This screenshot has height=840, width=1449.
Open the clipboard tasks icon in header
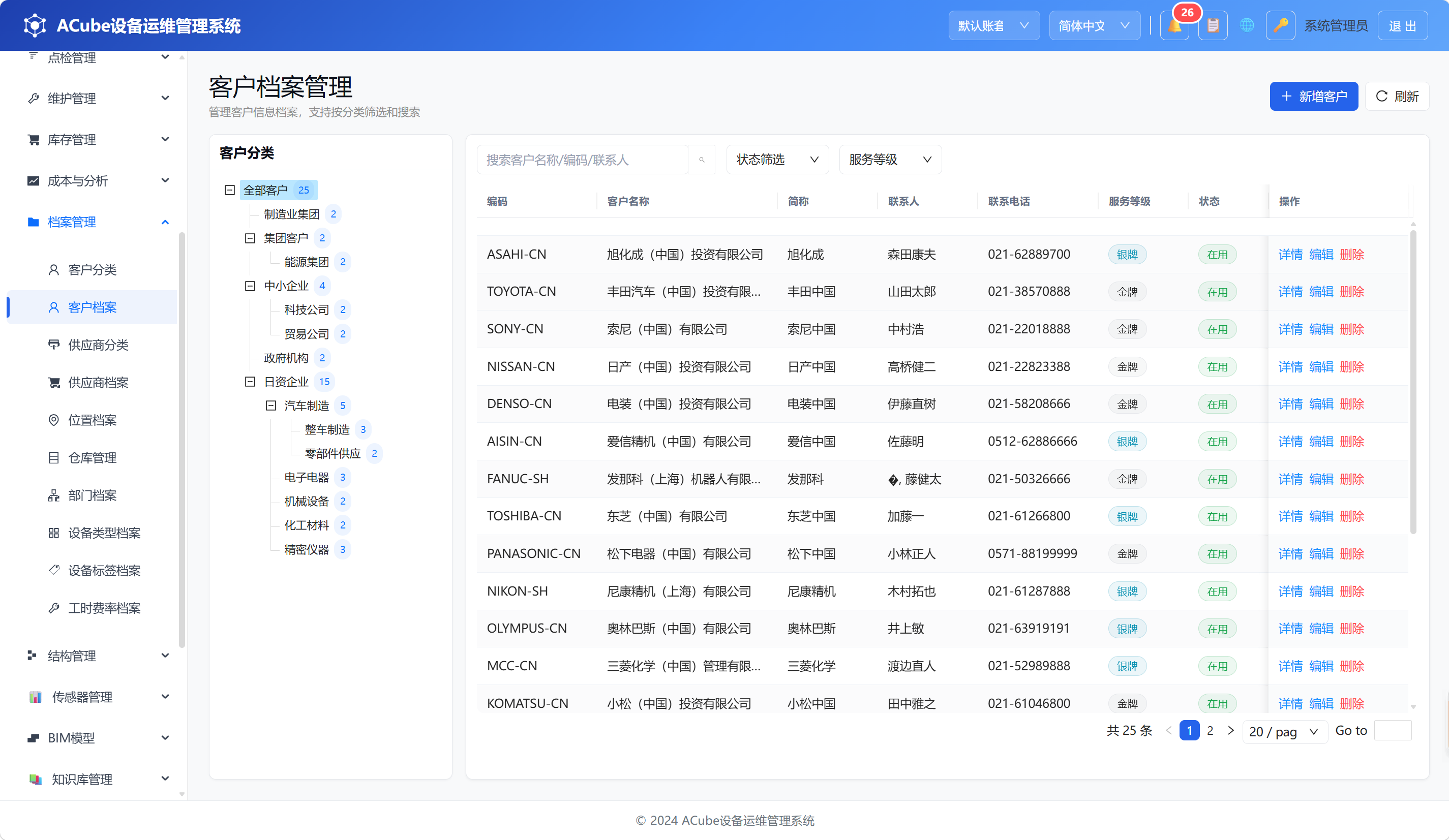coord(1213,26)
